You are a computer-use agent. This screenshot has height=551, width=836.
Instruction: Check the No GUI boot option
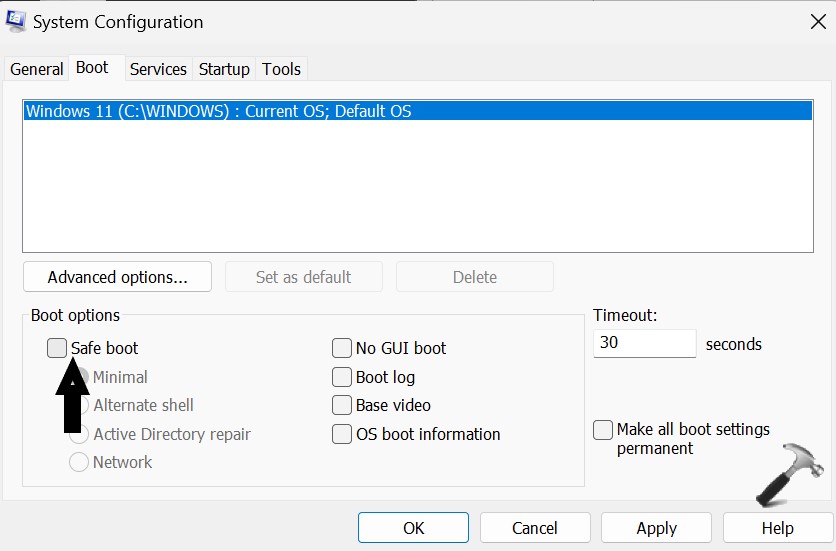pyautogui.click(x=342, y=348)
